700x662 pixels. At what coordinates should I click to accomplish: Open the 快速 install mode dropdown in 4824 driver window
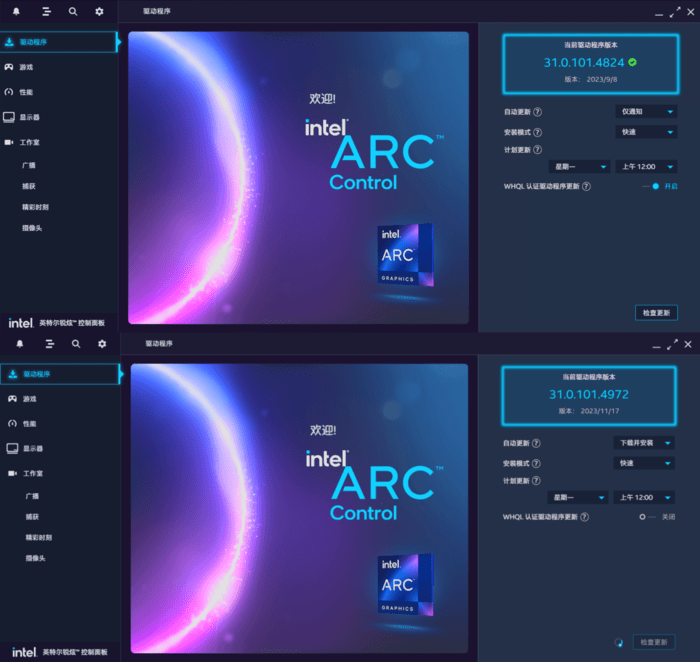(646, 132)
